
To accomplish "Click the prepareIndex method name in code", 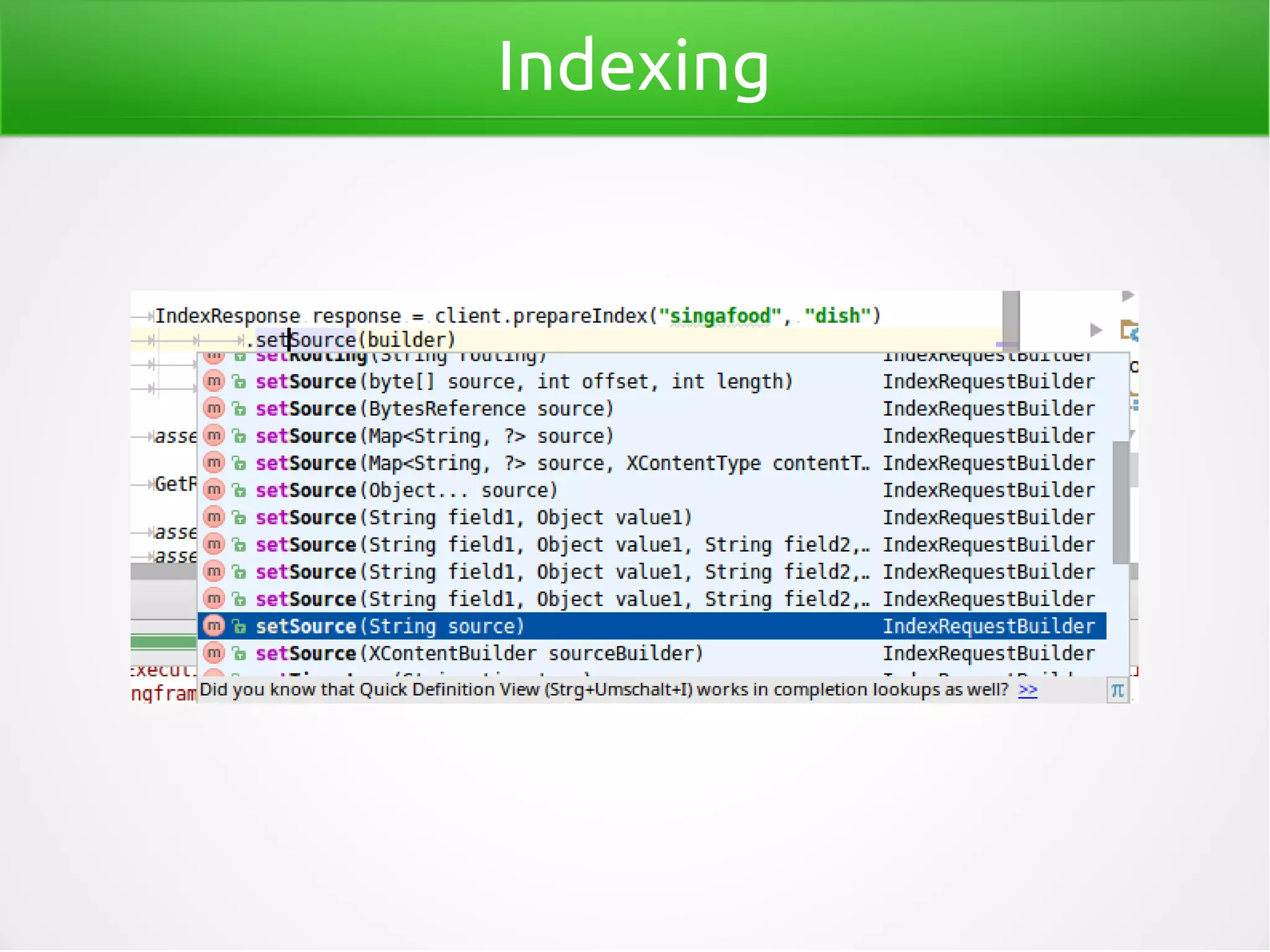I will click(580, 316).
